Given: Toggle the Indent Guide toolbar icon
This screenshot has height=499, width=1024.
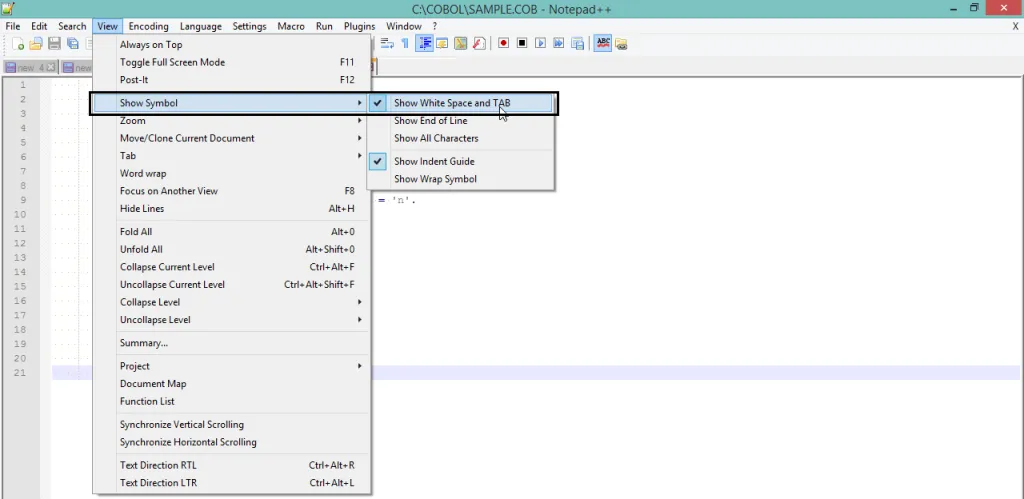Looking at the screenshot, I should [424, 43].
